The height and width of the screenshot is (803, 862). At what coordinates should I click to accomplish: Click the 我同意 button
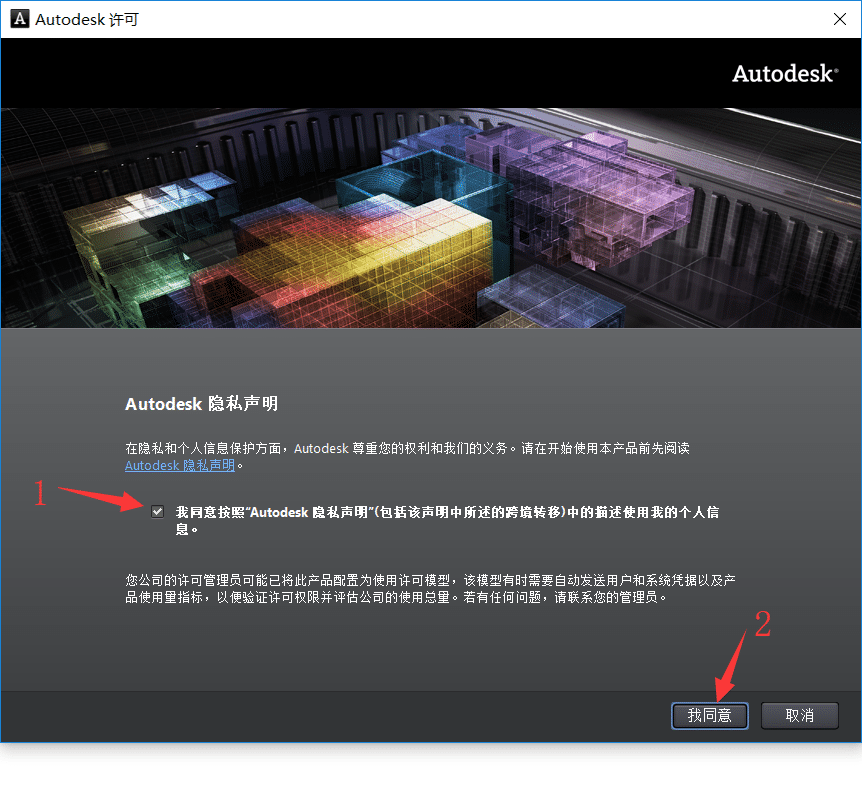tap(709, 715)
